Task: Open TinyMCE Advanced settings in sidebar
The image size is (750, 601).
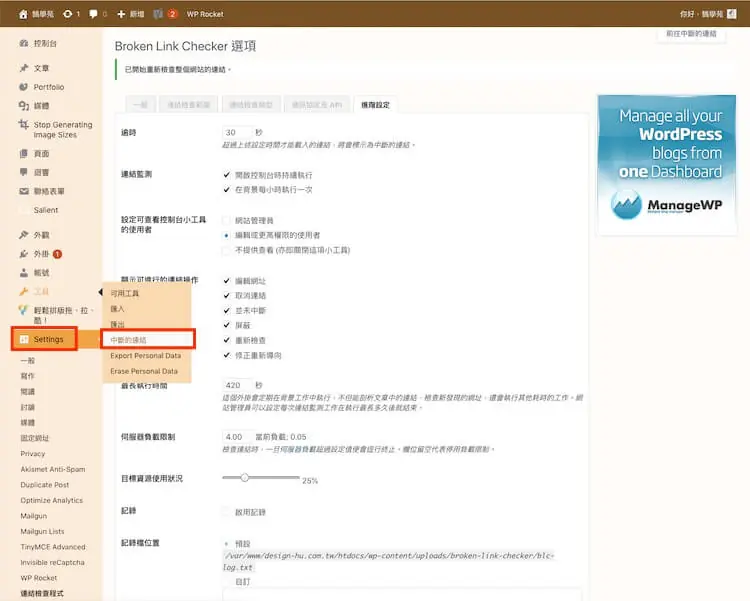Action: pos(53,547)
